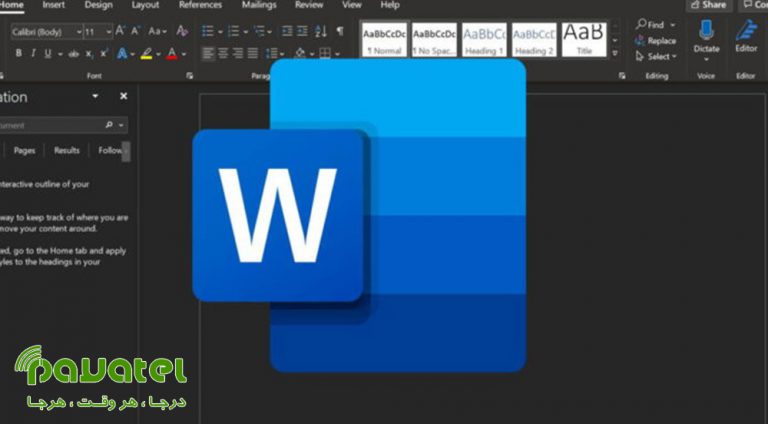Open the Styles pane launcher
The image size is (768, 424).
(x=622, y=76)
